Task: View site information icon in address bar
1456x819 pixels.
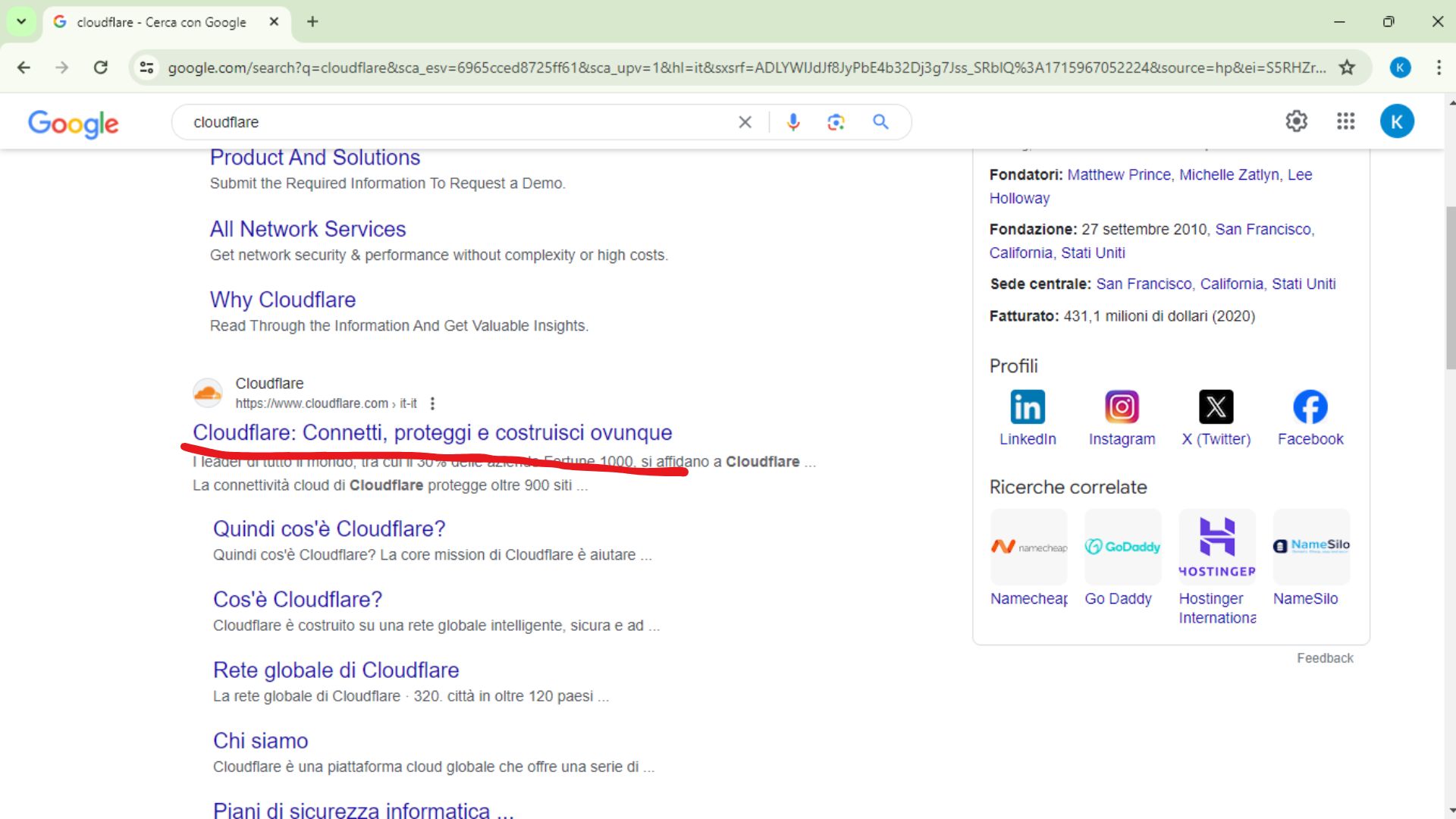Action: (x=146, y=67)
